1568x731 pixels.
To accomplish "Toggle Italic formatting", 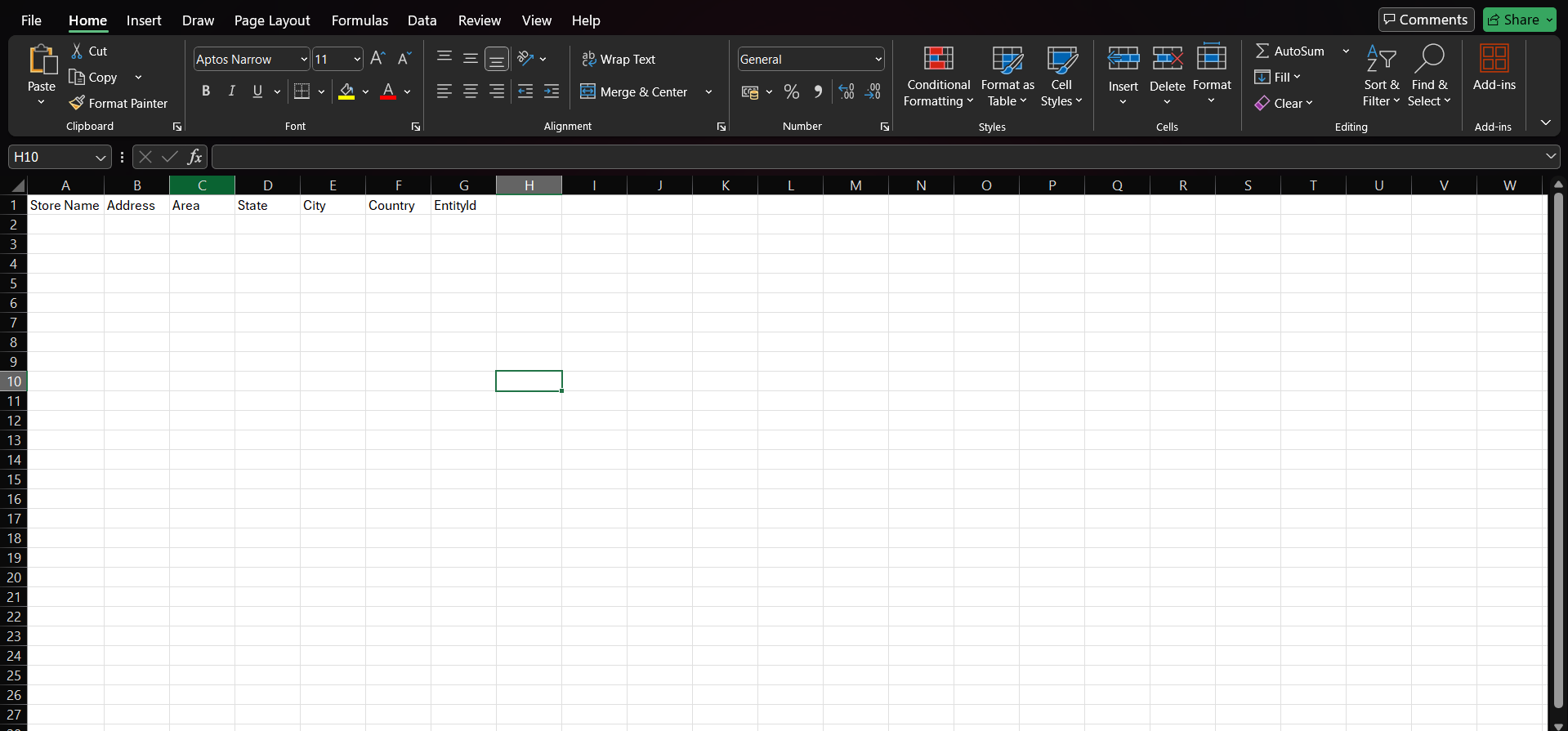I will click(232, 91).
